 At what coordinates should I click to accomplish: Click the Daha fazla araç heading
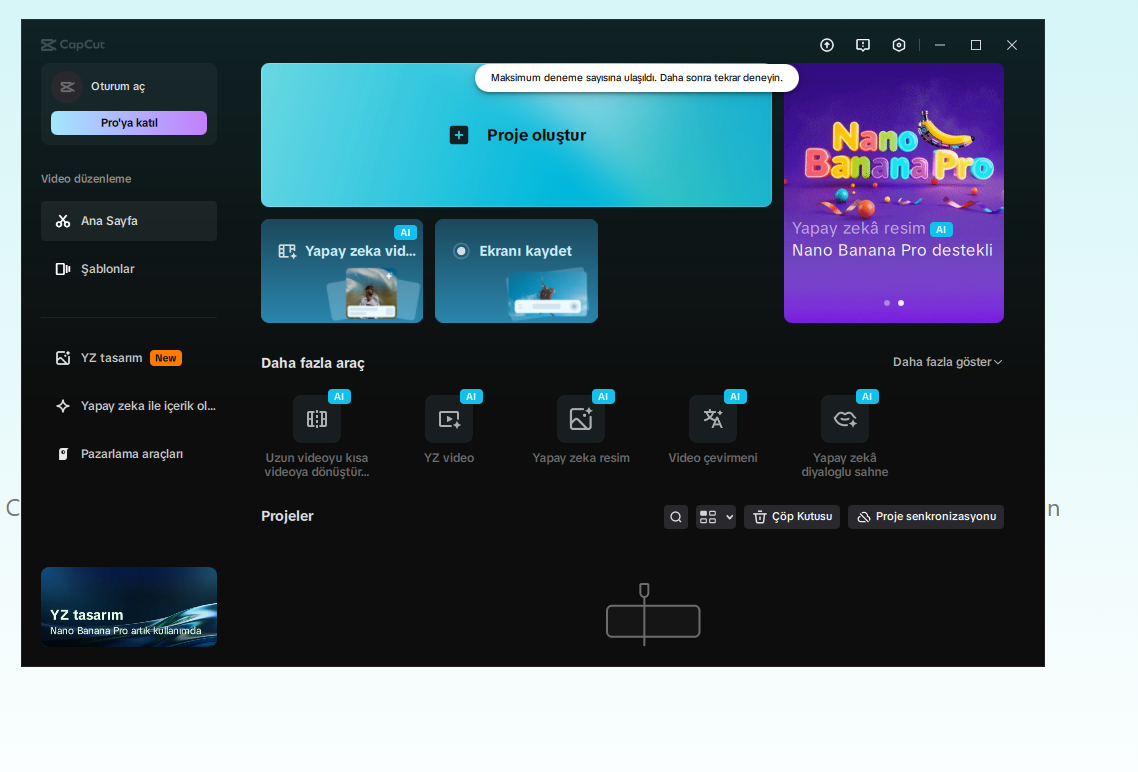[x=313, y=363]
